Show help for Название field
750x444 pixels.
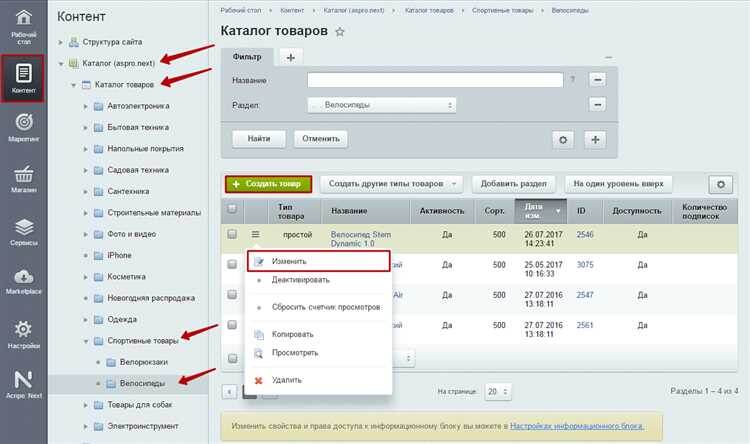tap(573, 80)
